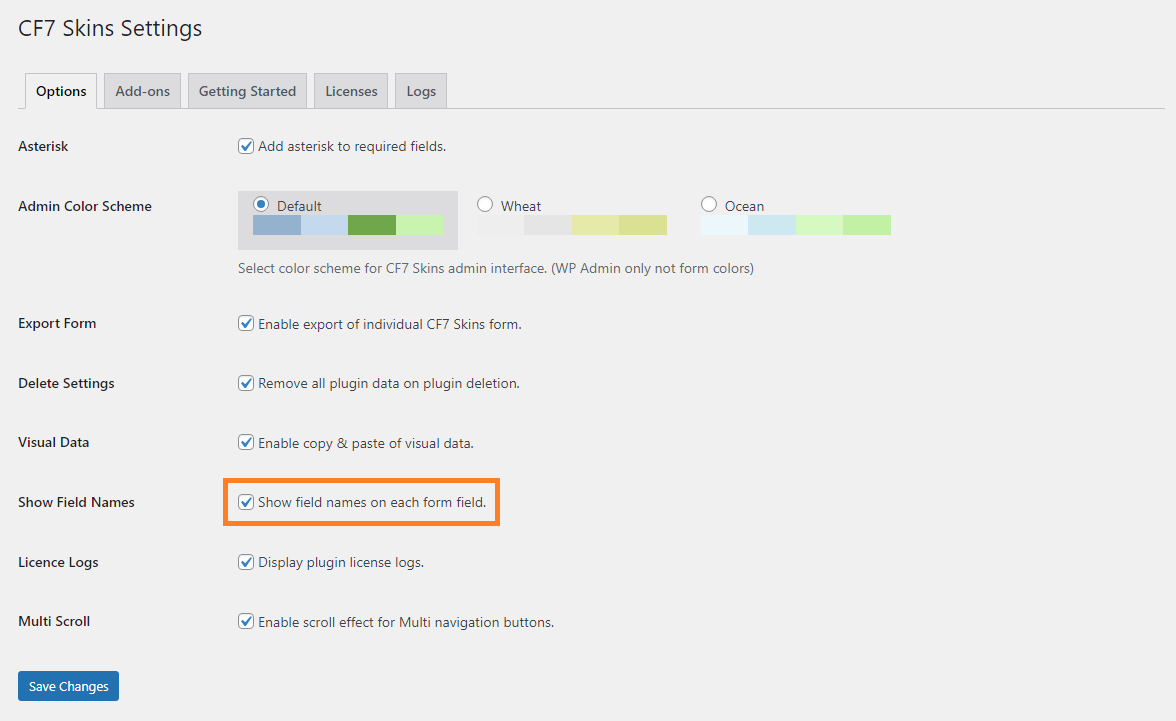Select the Options tab

click(61, 91)
